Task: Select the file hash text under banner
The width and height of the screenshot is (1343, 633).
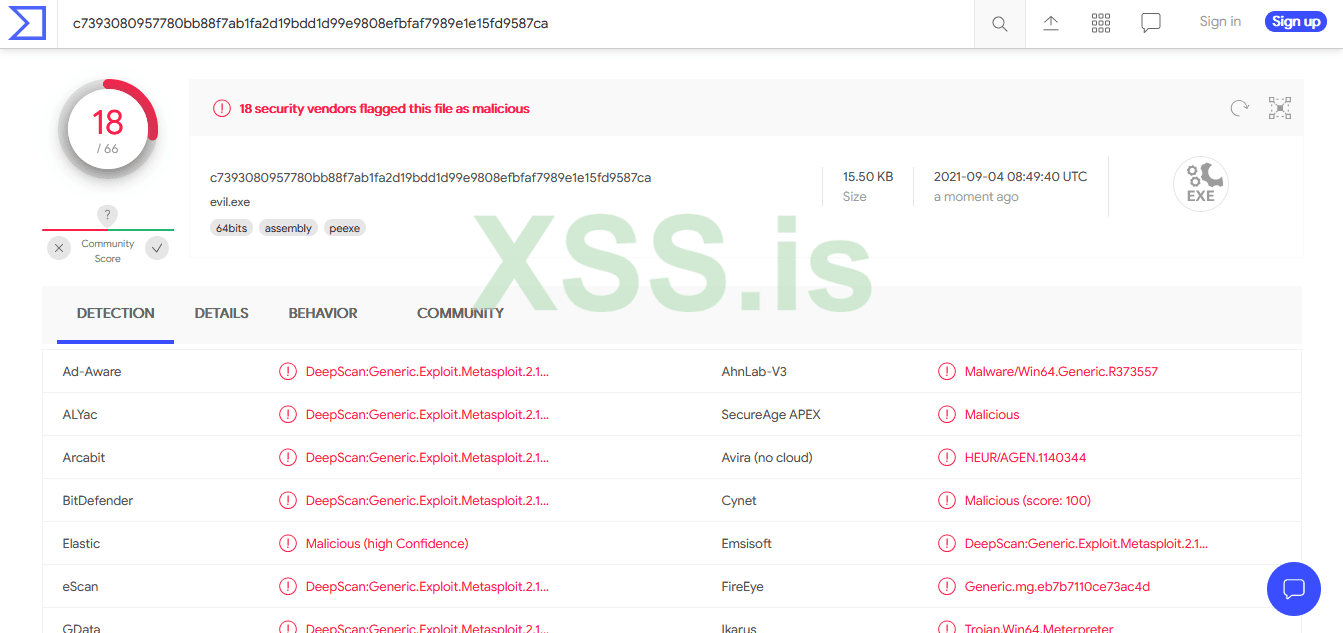Action: pos(430,178)
